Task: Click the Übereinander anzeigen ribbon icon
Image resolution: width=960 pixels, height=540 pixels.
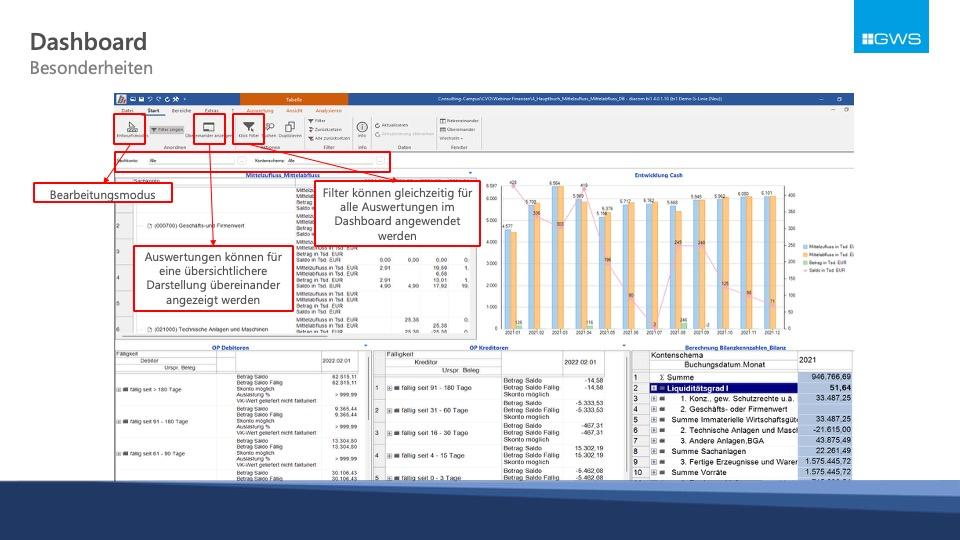Action: click(209, 129)
